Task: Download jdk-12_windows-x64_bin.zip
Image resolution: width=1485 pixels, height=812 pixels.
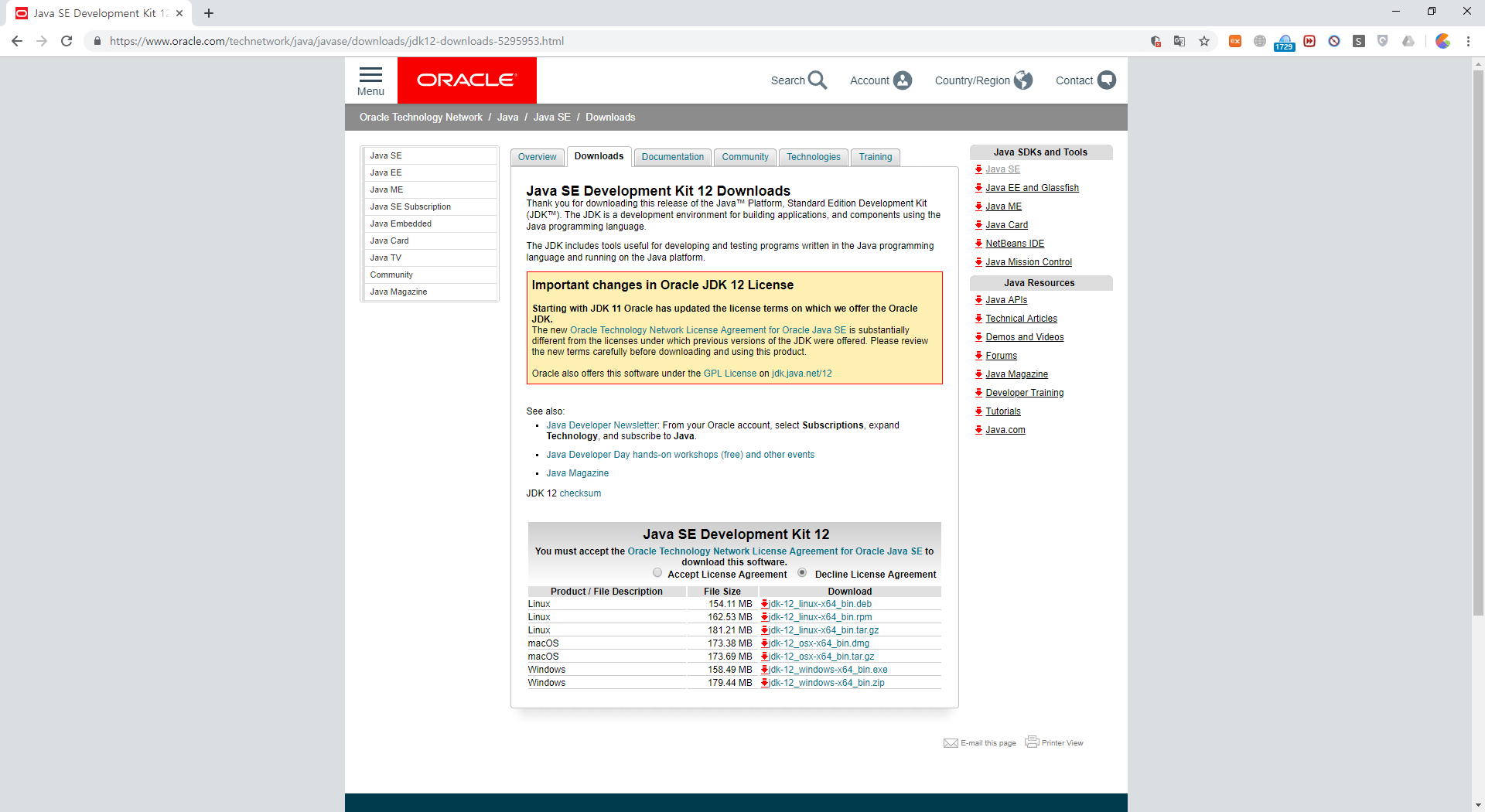Action: click(827, 683)
